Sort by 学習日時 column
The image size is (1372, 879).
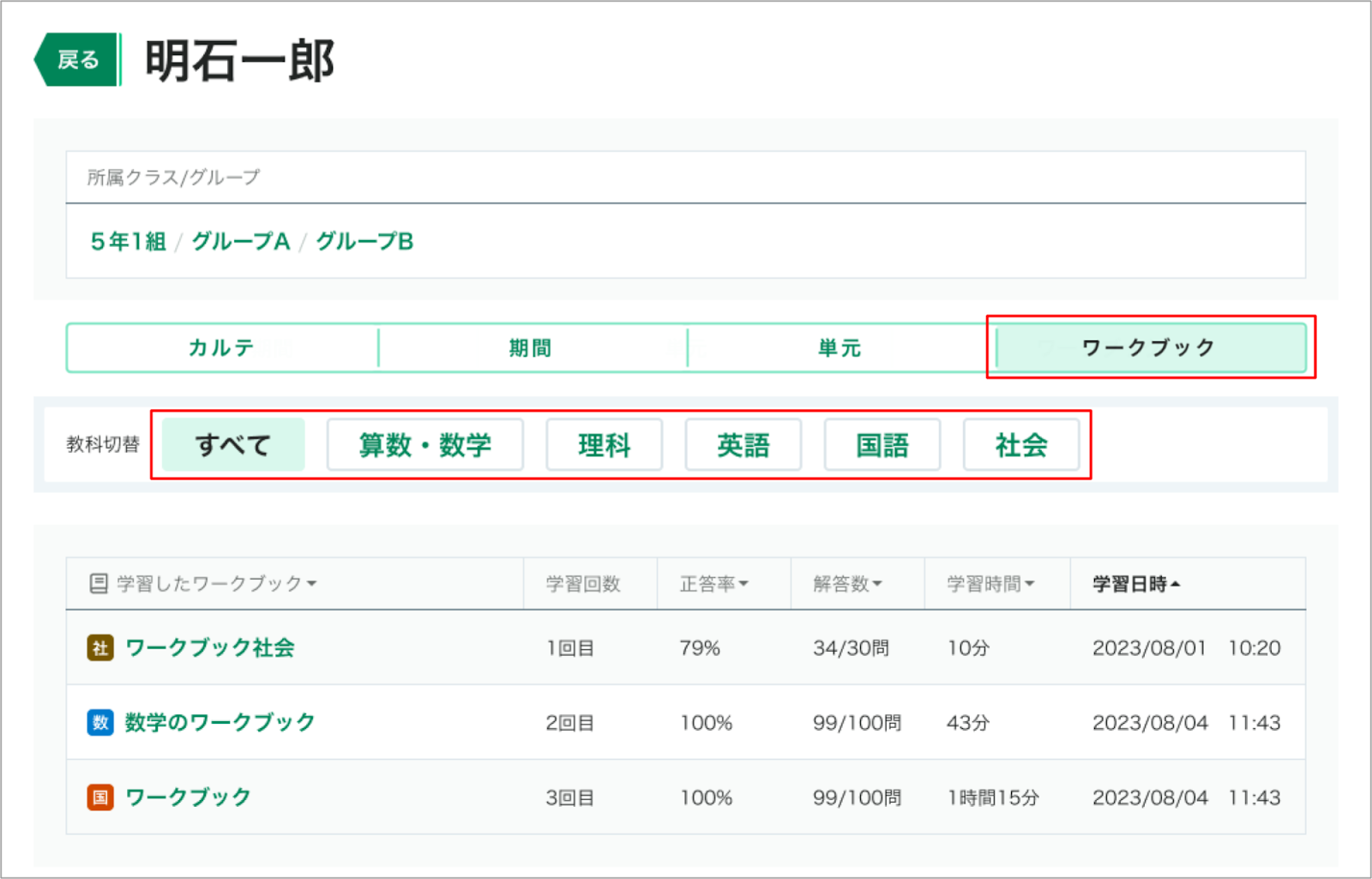(1136, 584)
